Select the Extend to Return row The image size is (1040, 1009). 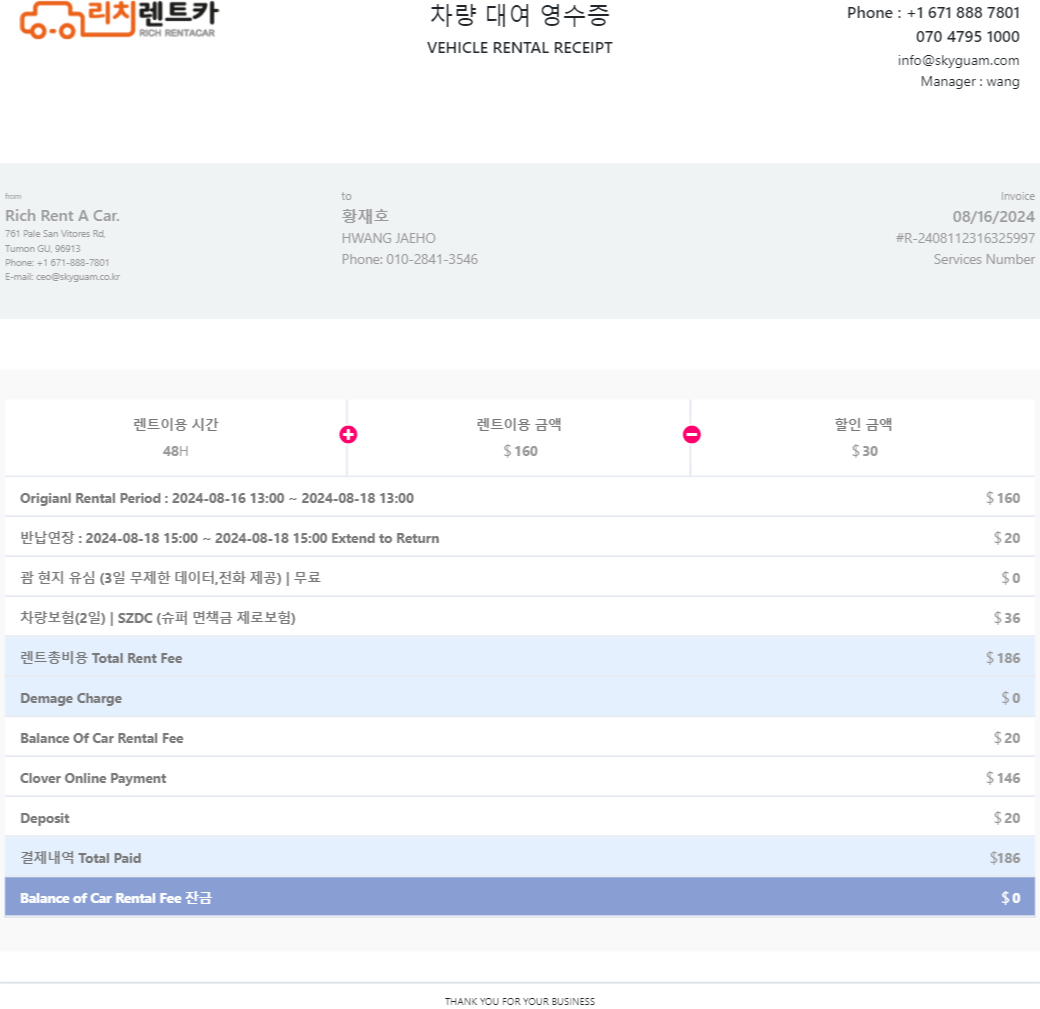(520, 538)
